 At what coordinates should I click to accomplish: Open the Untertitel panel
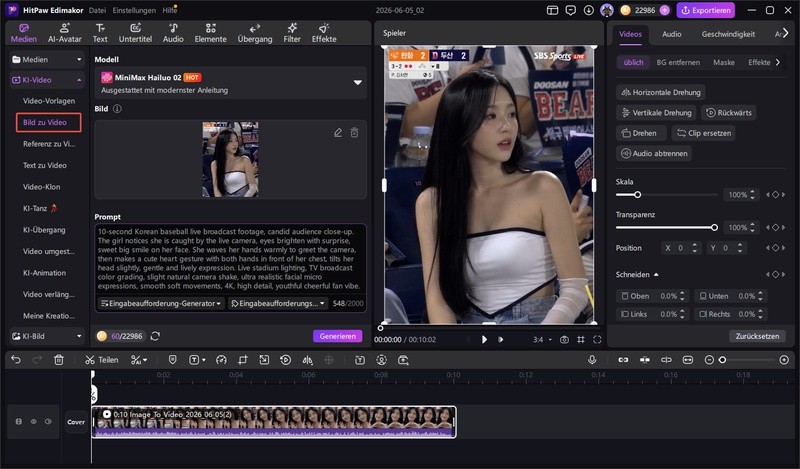(x=135, y=33)
